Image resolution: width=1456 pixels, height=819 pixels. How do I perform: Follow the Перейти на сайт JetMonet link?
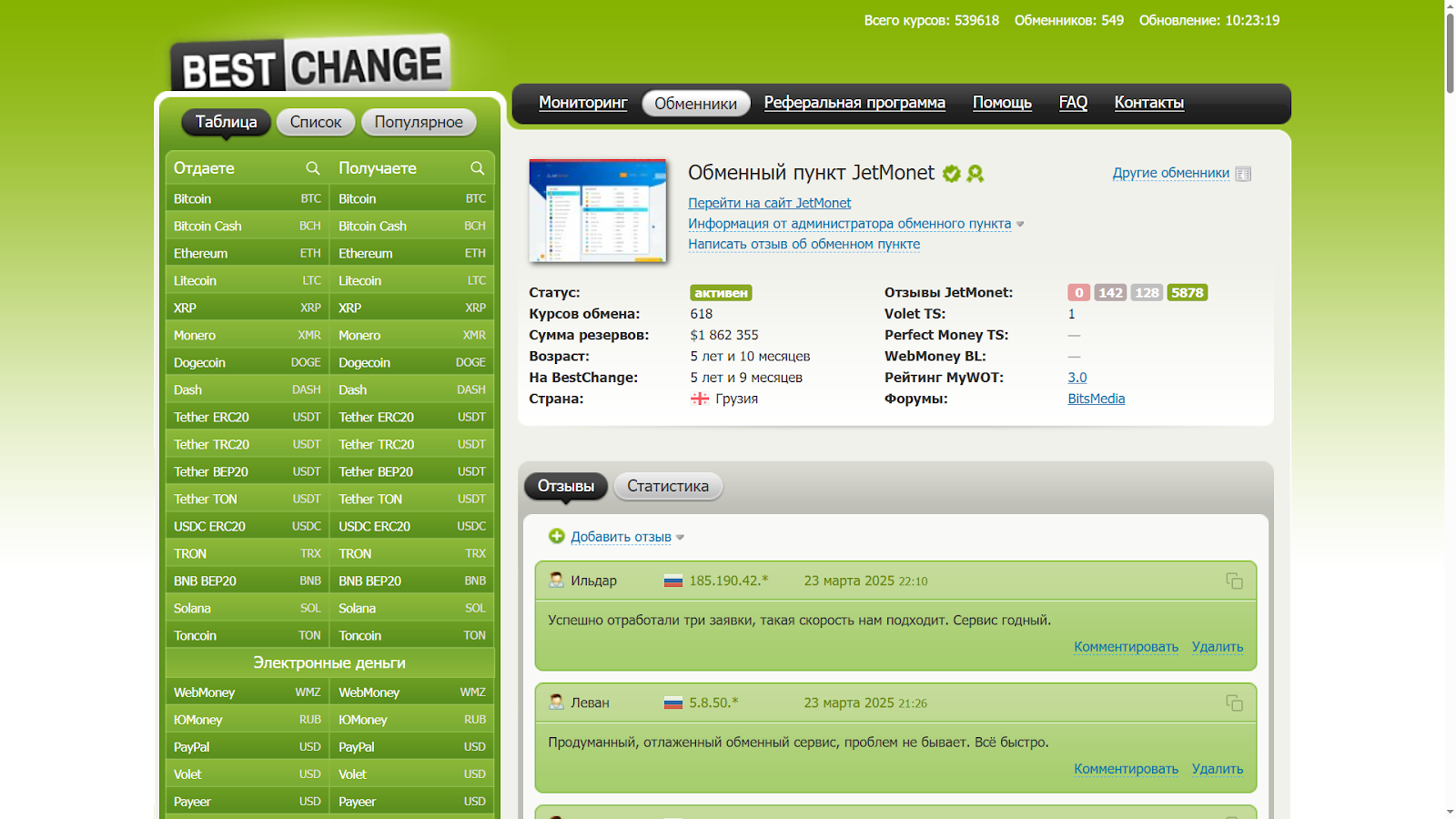click(x=770, y=202)
